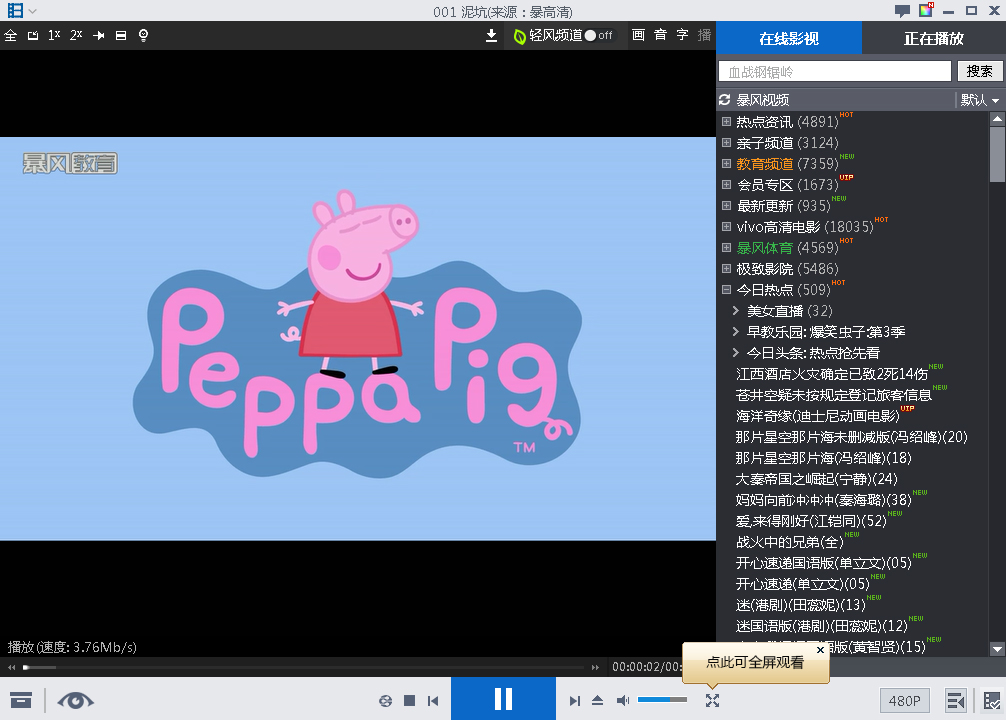The image size is (1006, 720).
Task: Select the 在线影视 tab
Action: (789, 38)
